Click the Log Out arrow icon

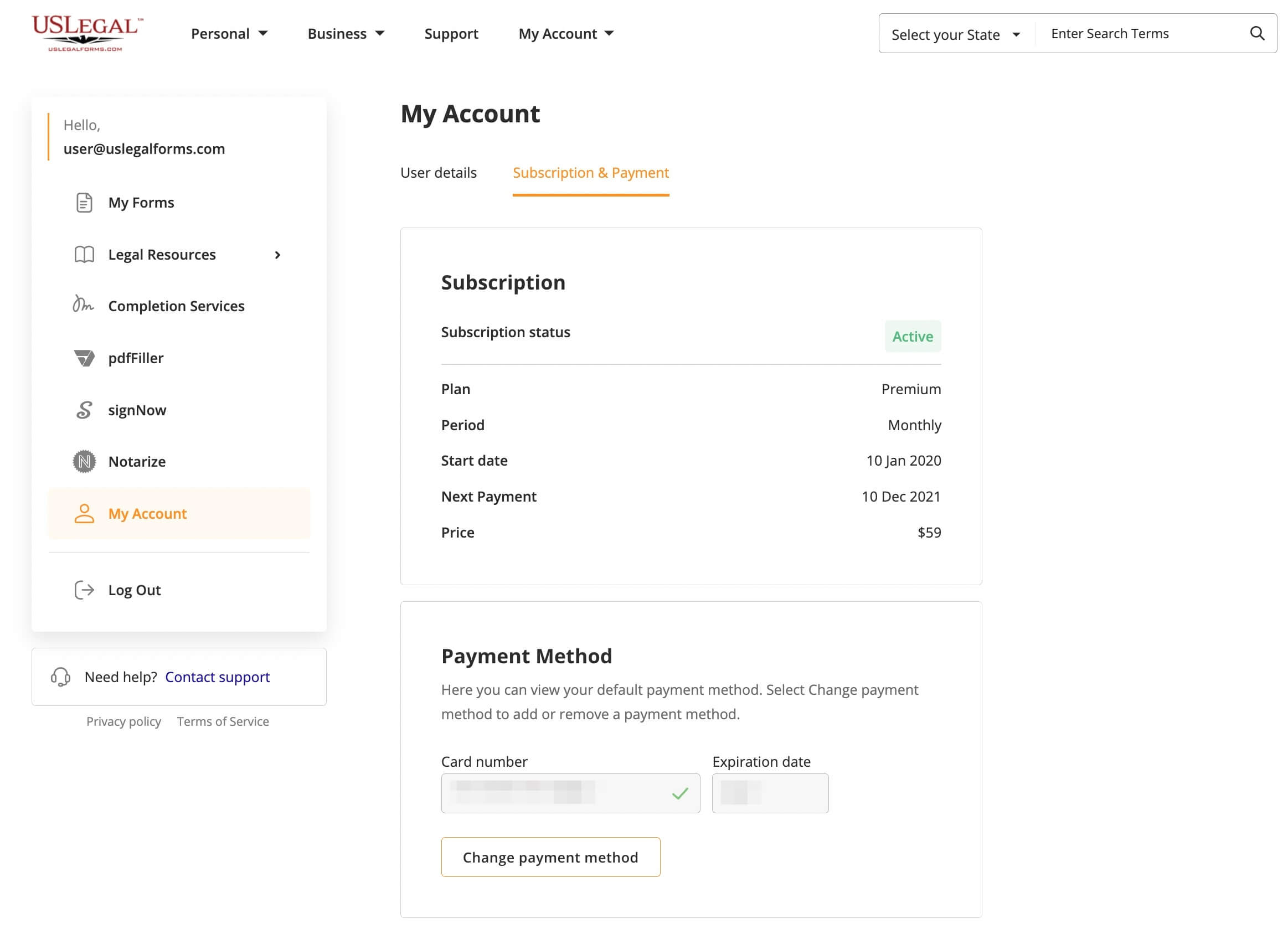point(84,590)
